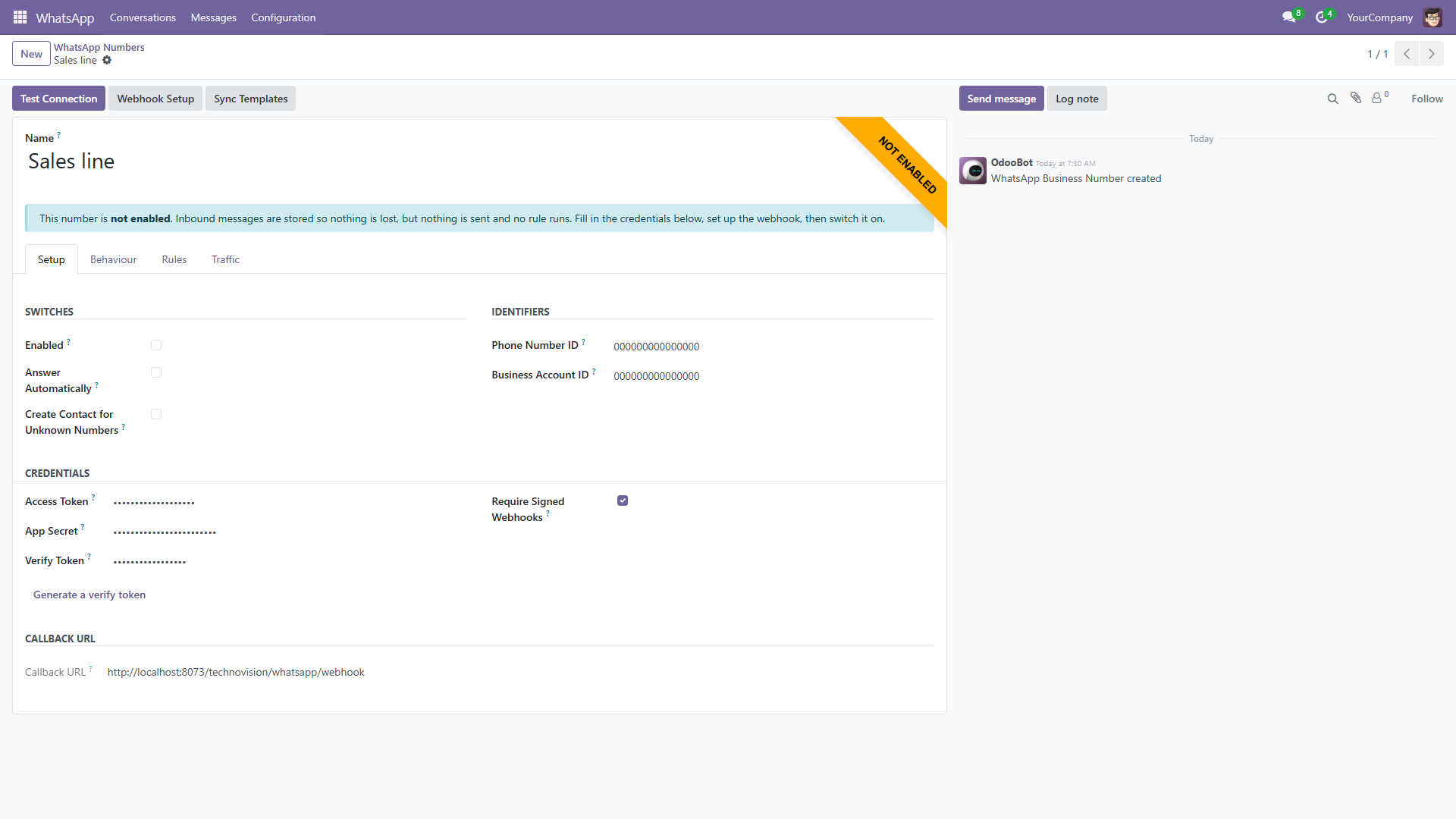
Task: Open the WhatsApp Numbers breadcrumb
Action: (x=99, y=47)
